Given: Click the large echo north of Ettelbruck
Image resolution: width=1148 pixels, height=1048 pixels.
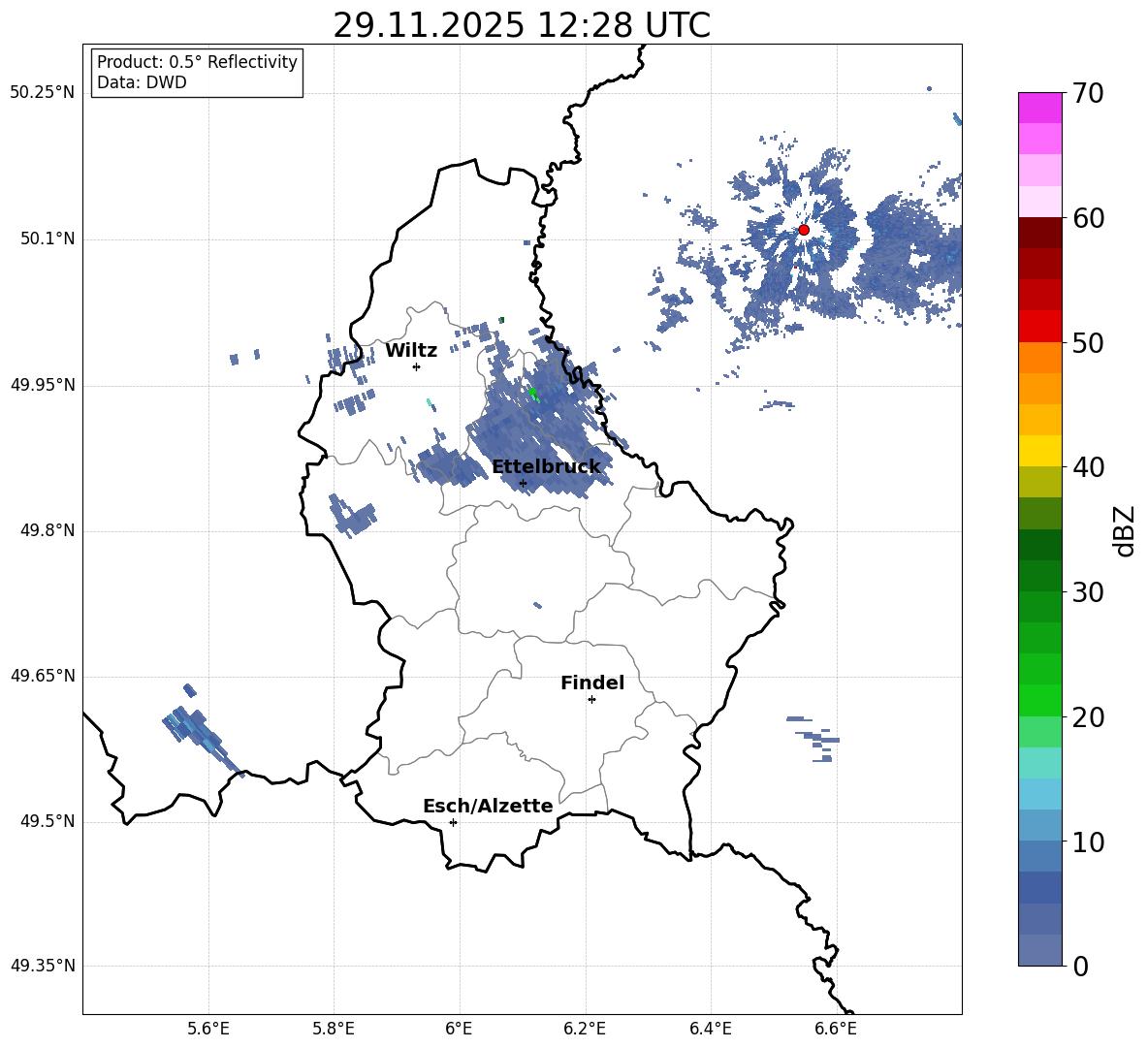Looking at the screenshot, I should (x=542, y=417).
